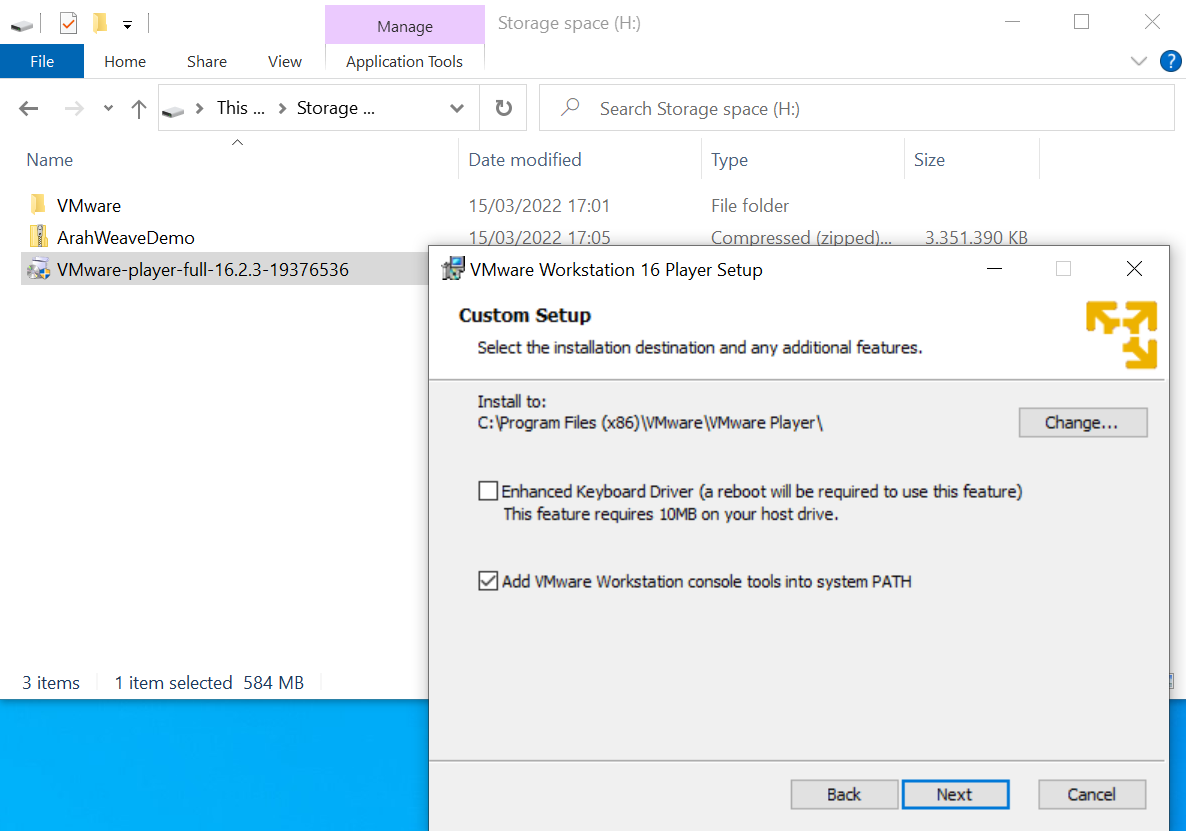Viewport: 1186px width, 831px height.
Task: Click '1 item selected 584 MB' status text
Action: point(209,683)
